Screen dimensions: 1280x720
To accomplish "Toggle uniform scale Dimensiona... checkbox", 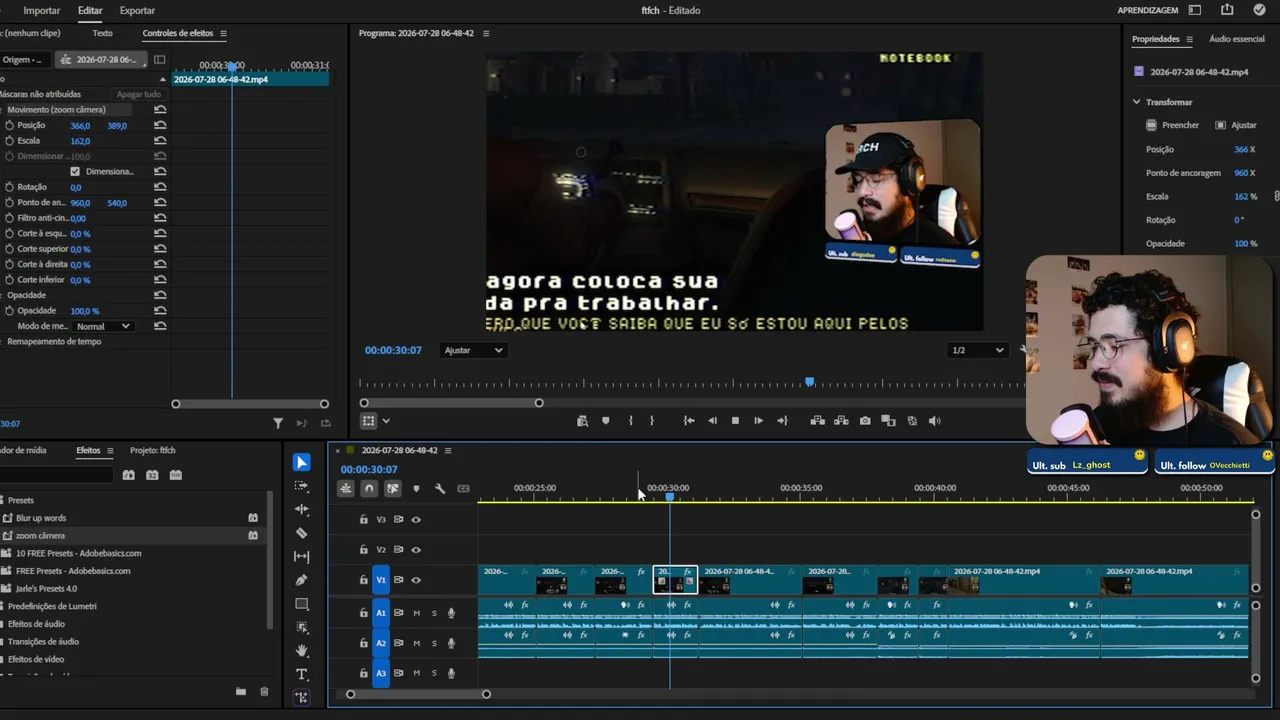I will tap(75, 171).
